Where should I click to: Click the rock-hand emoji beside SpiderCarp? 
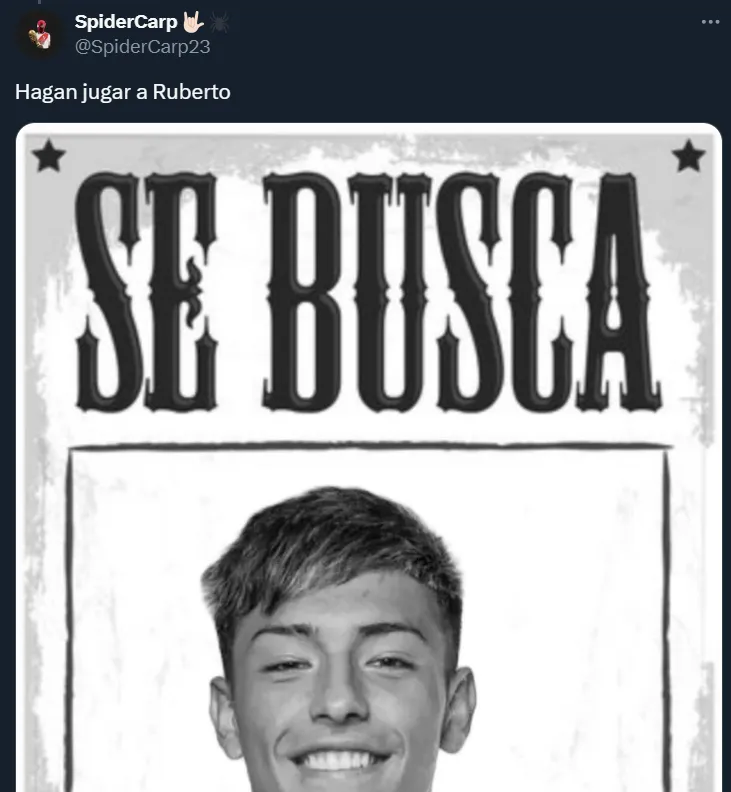(192, 22)
